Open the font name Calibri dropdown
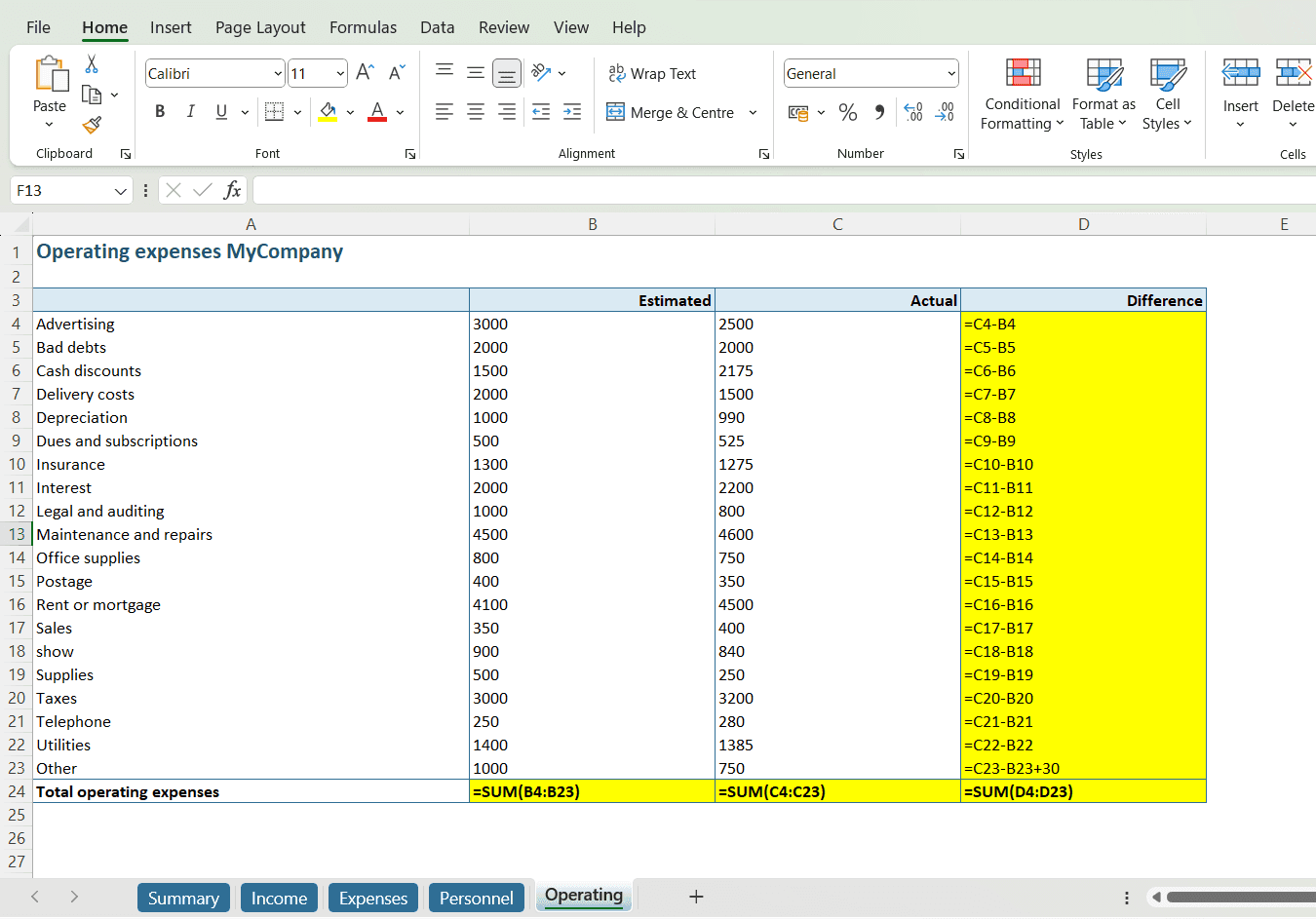The image size is (1316, 919). click(x=278, y=74)
